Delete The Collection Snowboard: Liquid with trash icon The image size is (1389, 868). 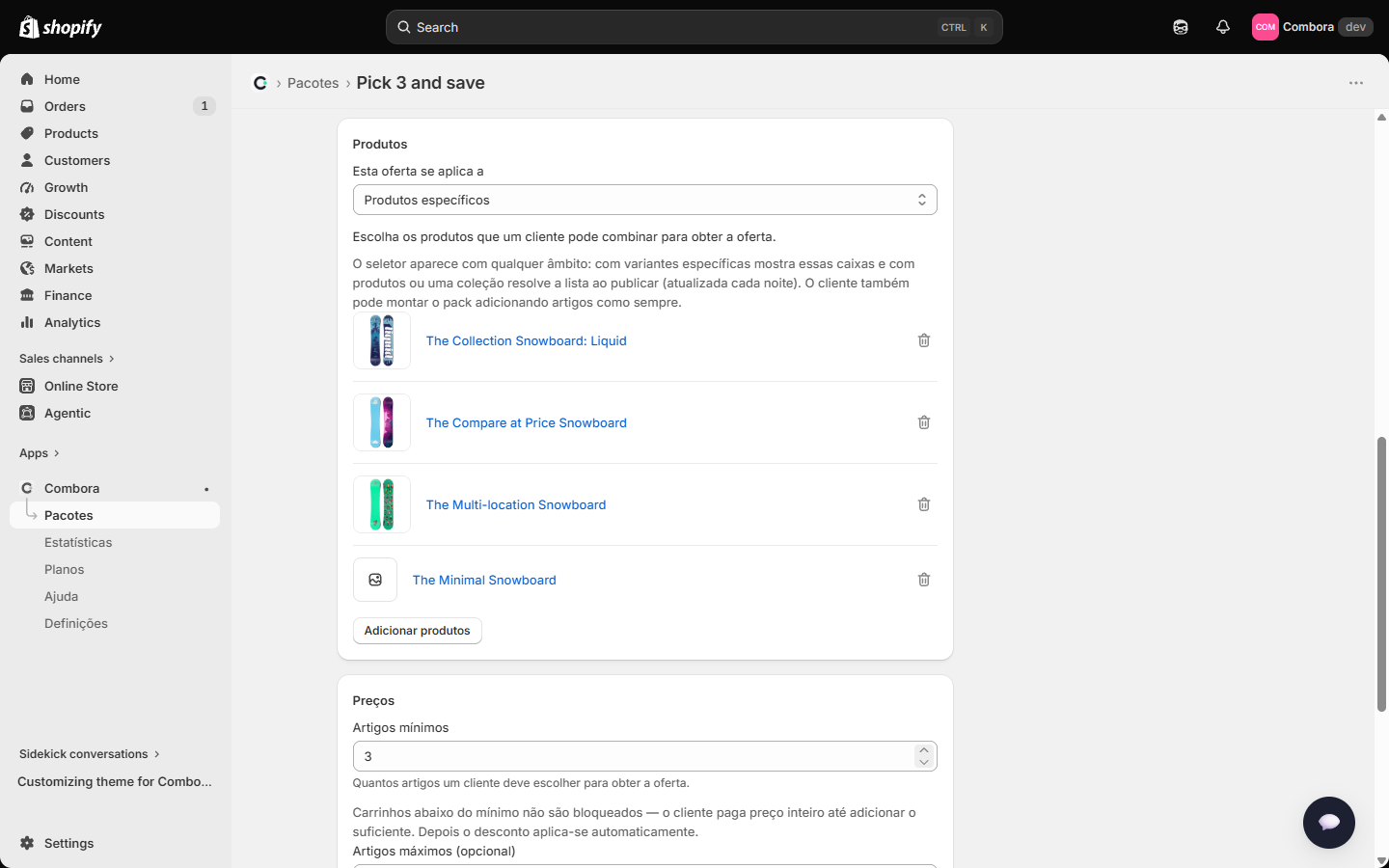924,340
